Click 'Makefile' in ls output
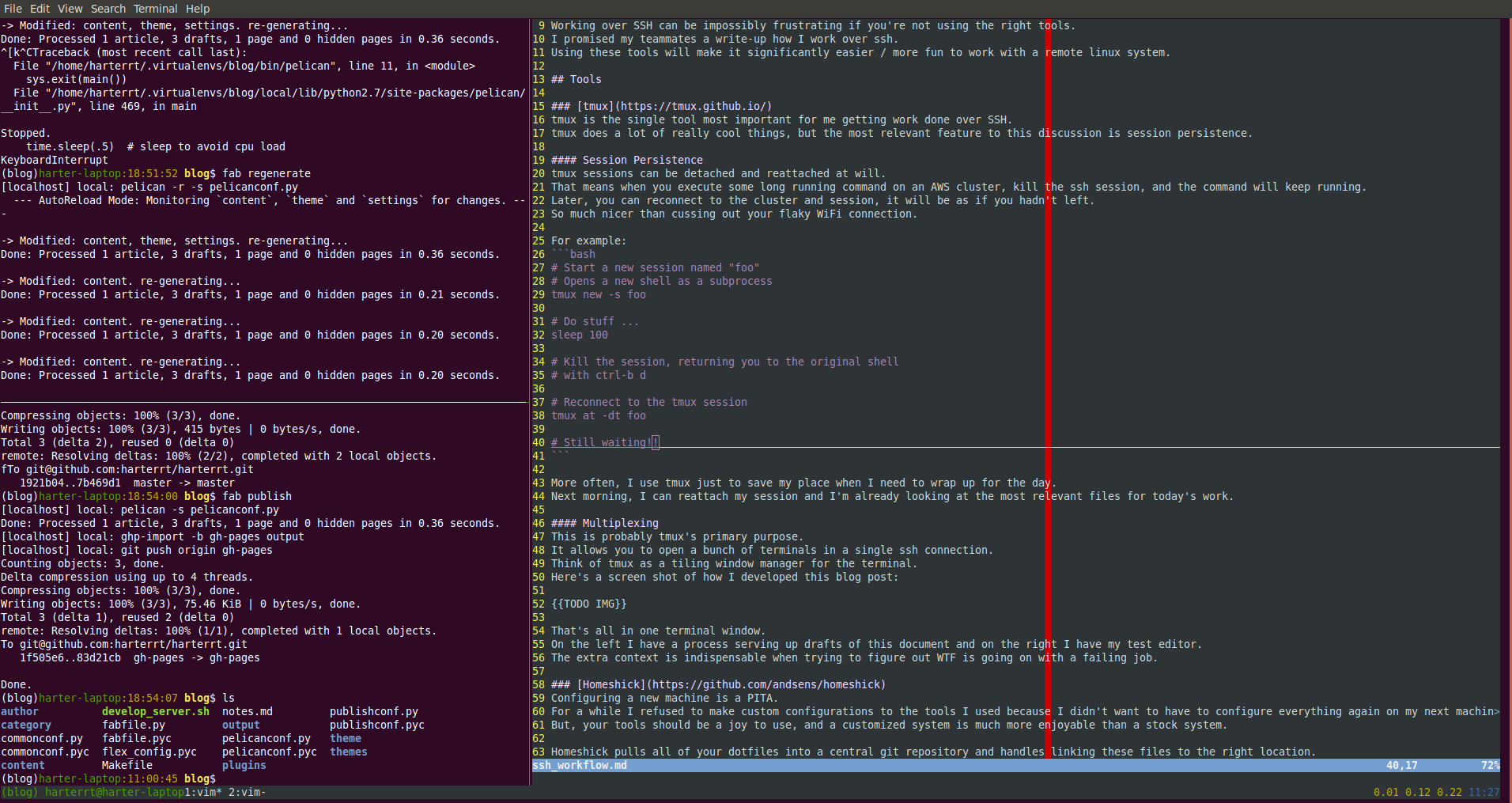Image resolution: width=1512 pixels, height=803 pixels. pos(127,765)
